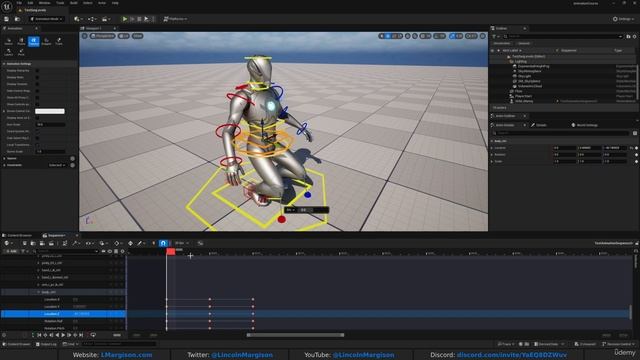Click the Show button in viewport toolbar
This screenshot has height=360, width=640.
pos(138,36)
